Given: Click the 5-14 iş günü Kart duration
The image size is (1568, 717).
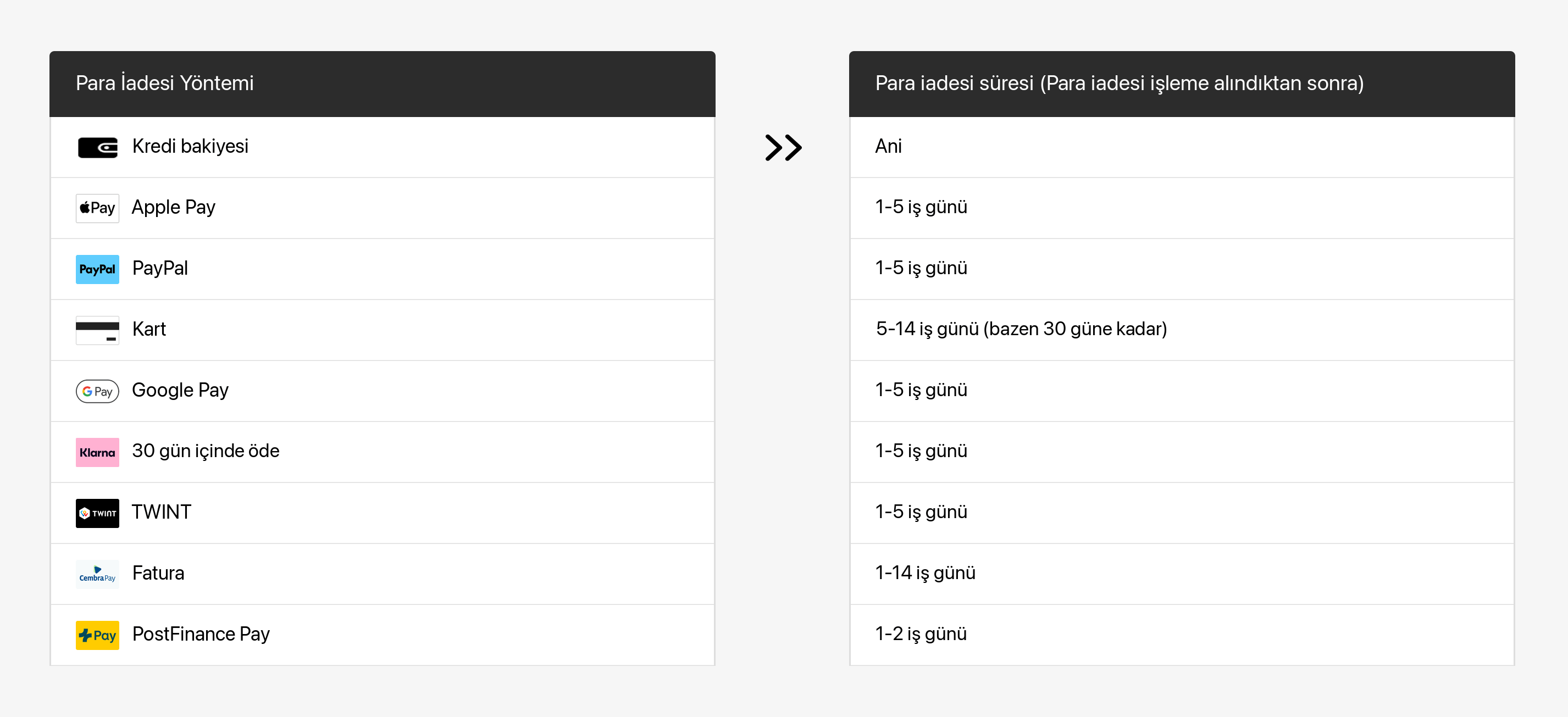Looking at the screenshot, I should click(1021, 329).
